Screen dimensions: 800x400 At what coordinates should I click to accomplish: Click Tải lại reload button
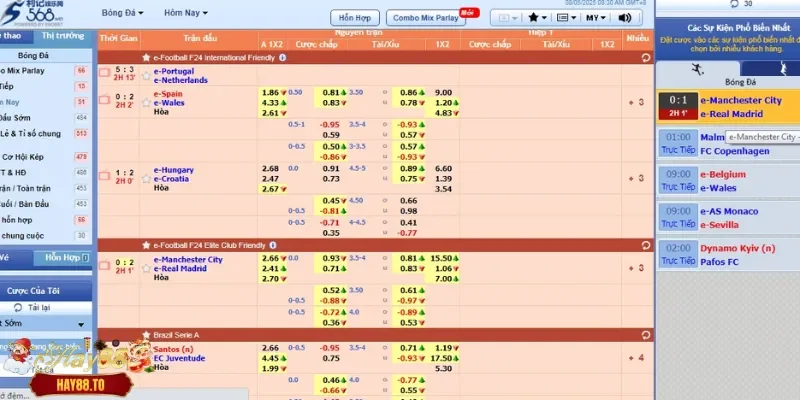pyautogui.click(x=35, y=308)
